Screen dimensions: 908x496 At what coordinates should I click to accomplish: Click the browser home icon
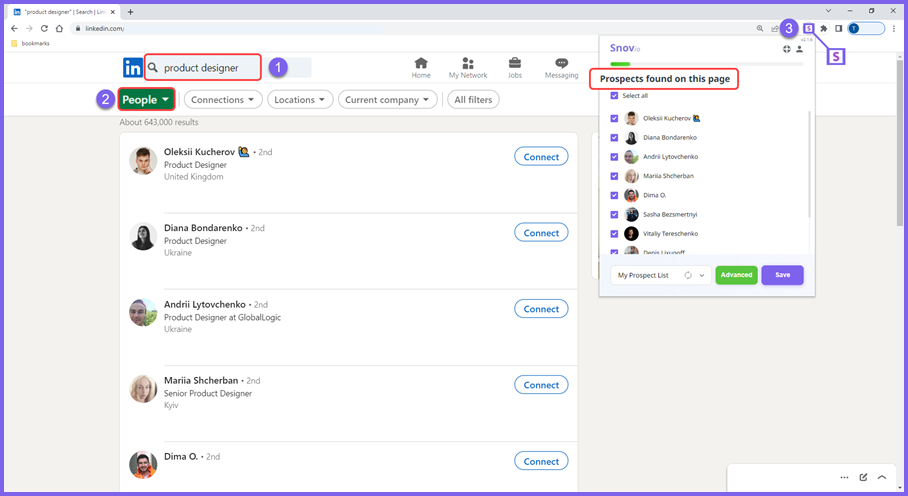click(59, 28)
